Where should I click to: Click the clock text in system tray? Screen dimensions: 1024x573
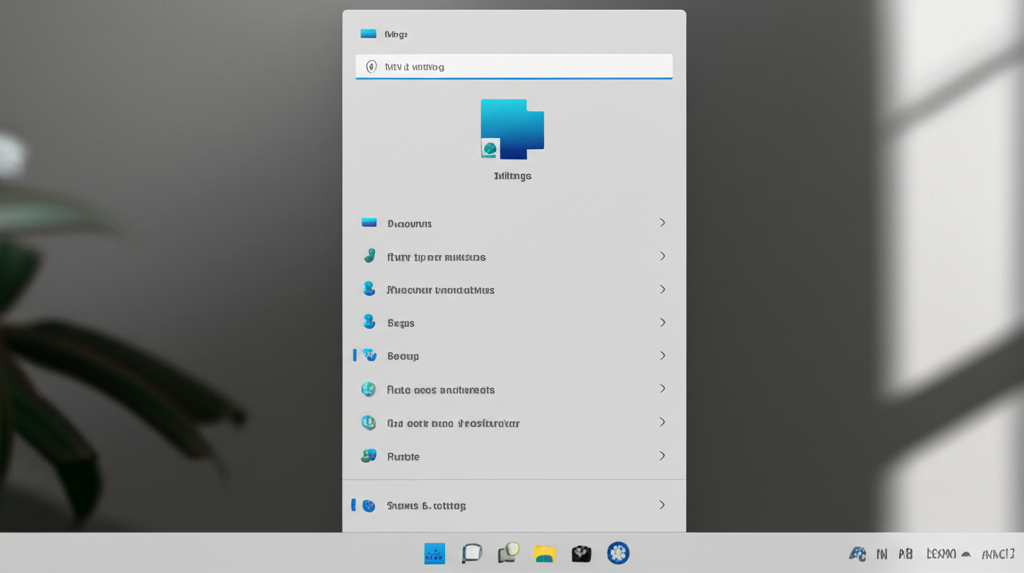click(x=998, y=553)
